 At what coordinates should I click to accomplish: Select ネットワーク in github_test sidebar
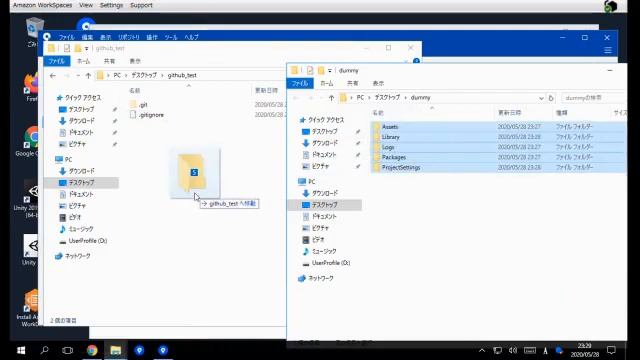pos(78,256)
